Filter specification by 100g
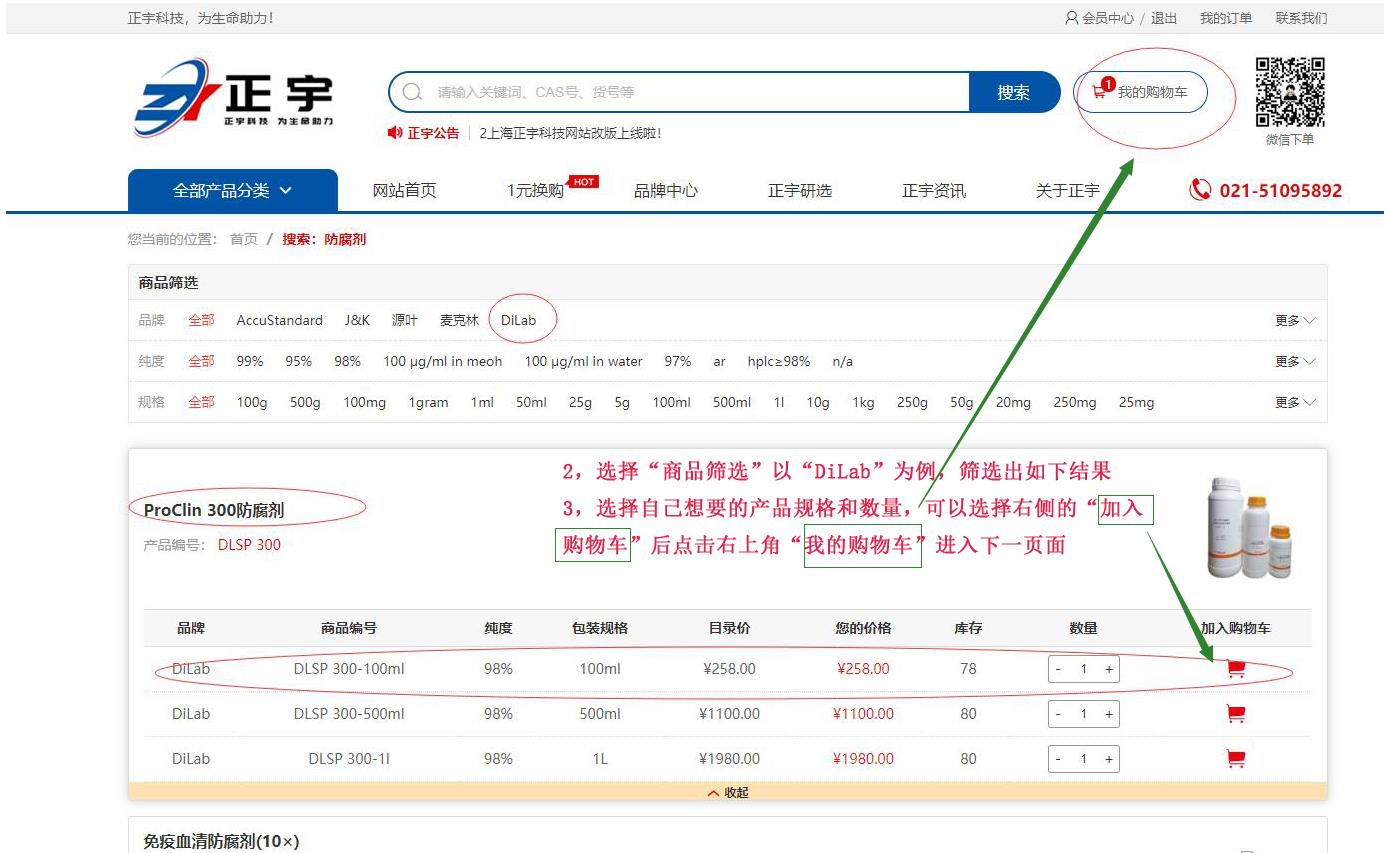 (252, 402)
